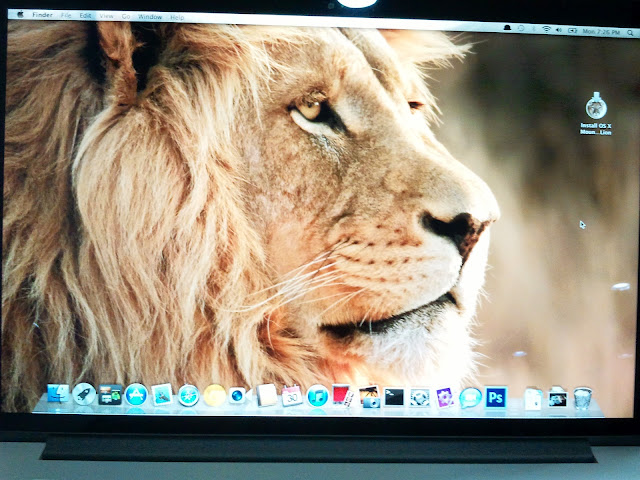Open the File menu
The image size is (640, 480).
pos(66,15)
